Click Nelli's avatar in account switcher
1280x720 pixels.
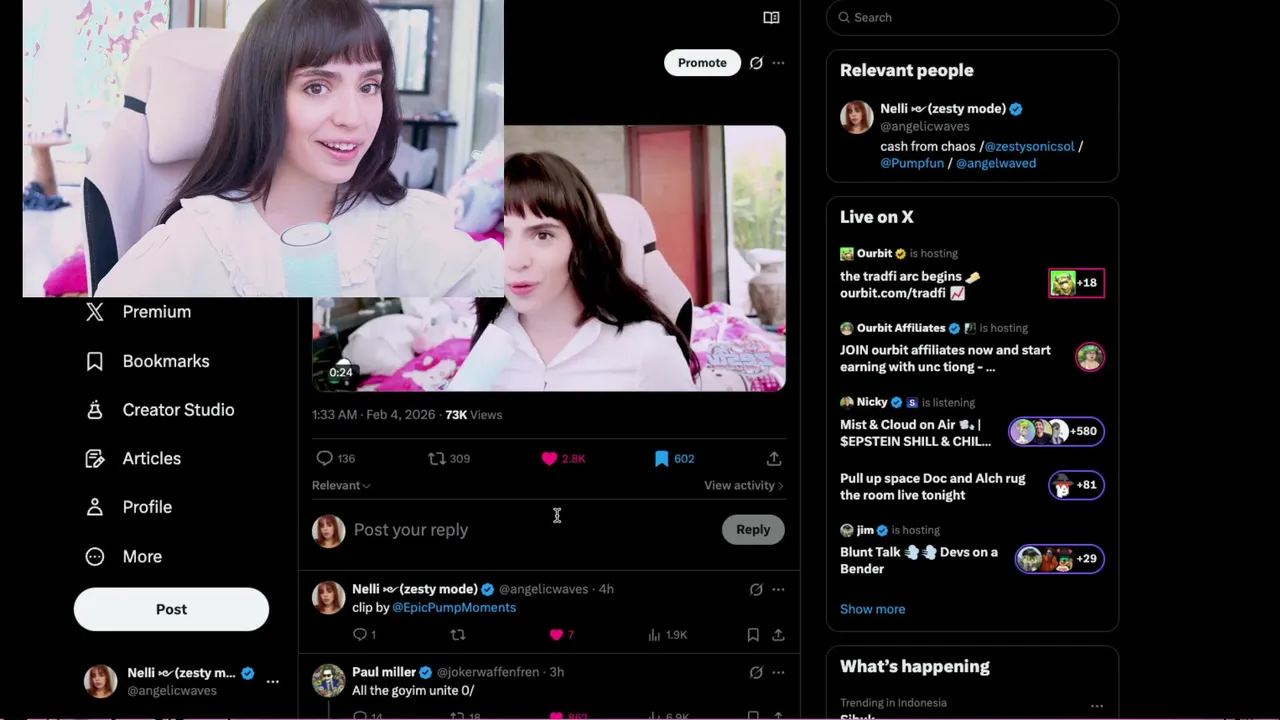[x=100, y=681]
